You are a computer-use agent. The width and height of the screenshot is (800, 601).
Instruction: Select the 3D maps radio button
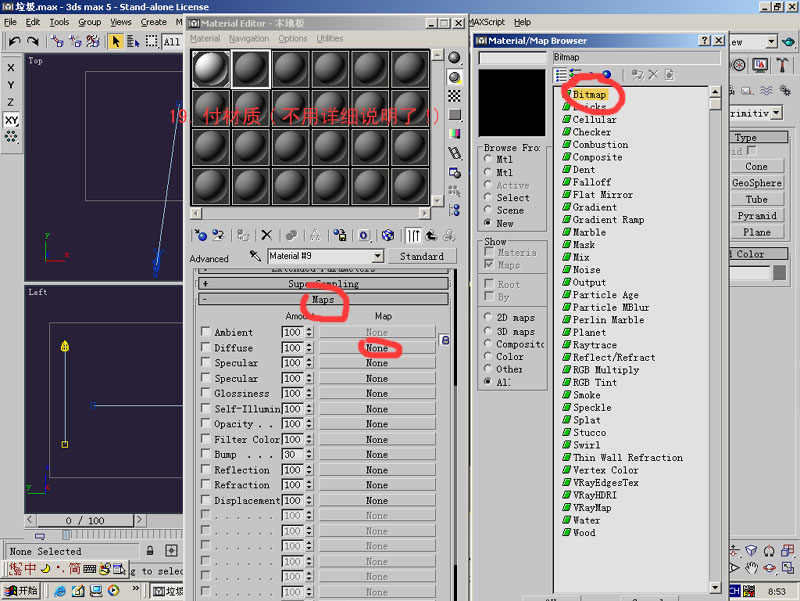(x=488, y=331)
